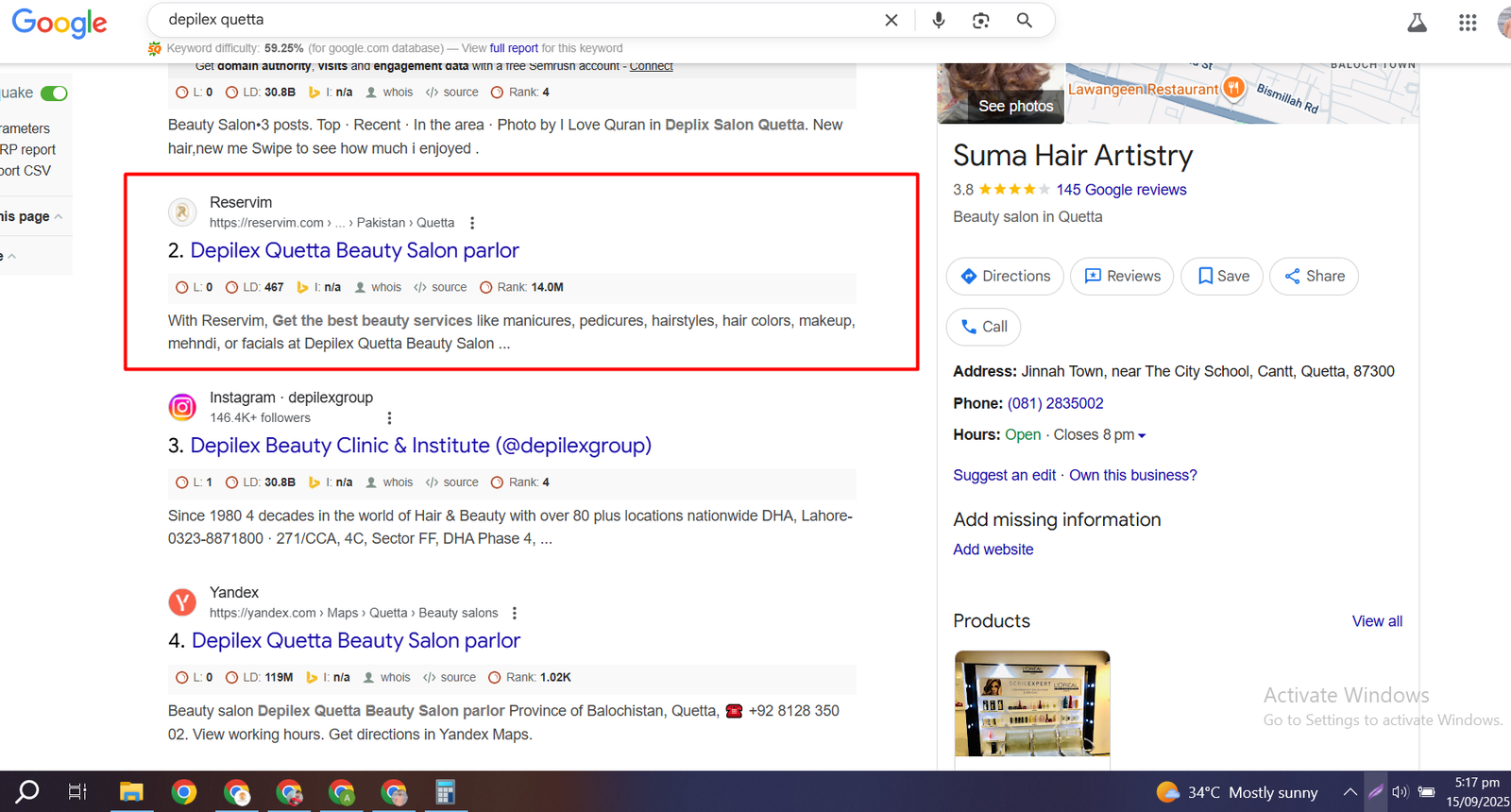Image resolution: width=1511 pixels, height=812 pixels.
Task: Open Search Labs flask icon
Action: tap(1417, 23)
